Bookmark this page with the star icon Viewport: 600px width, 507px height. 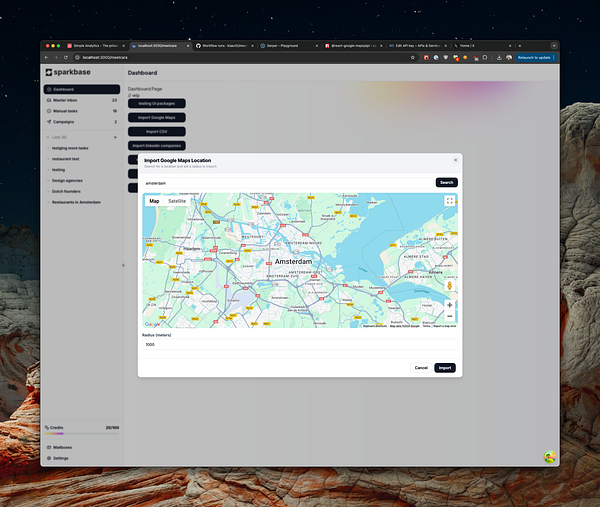click(412, 57)
